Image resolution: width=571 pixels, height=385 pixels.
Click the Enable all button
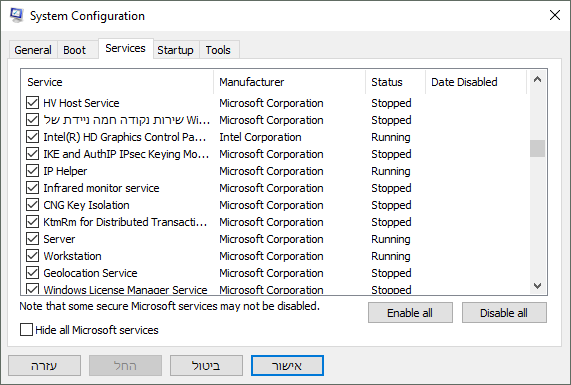[x=410, y=313]
